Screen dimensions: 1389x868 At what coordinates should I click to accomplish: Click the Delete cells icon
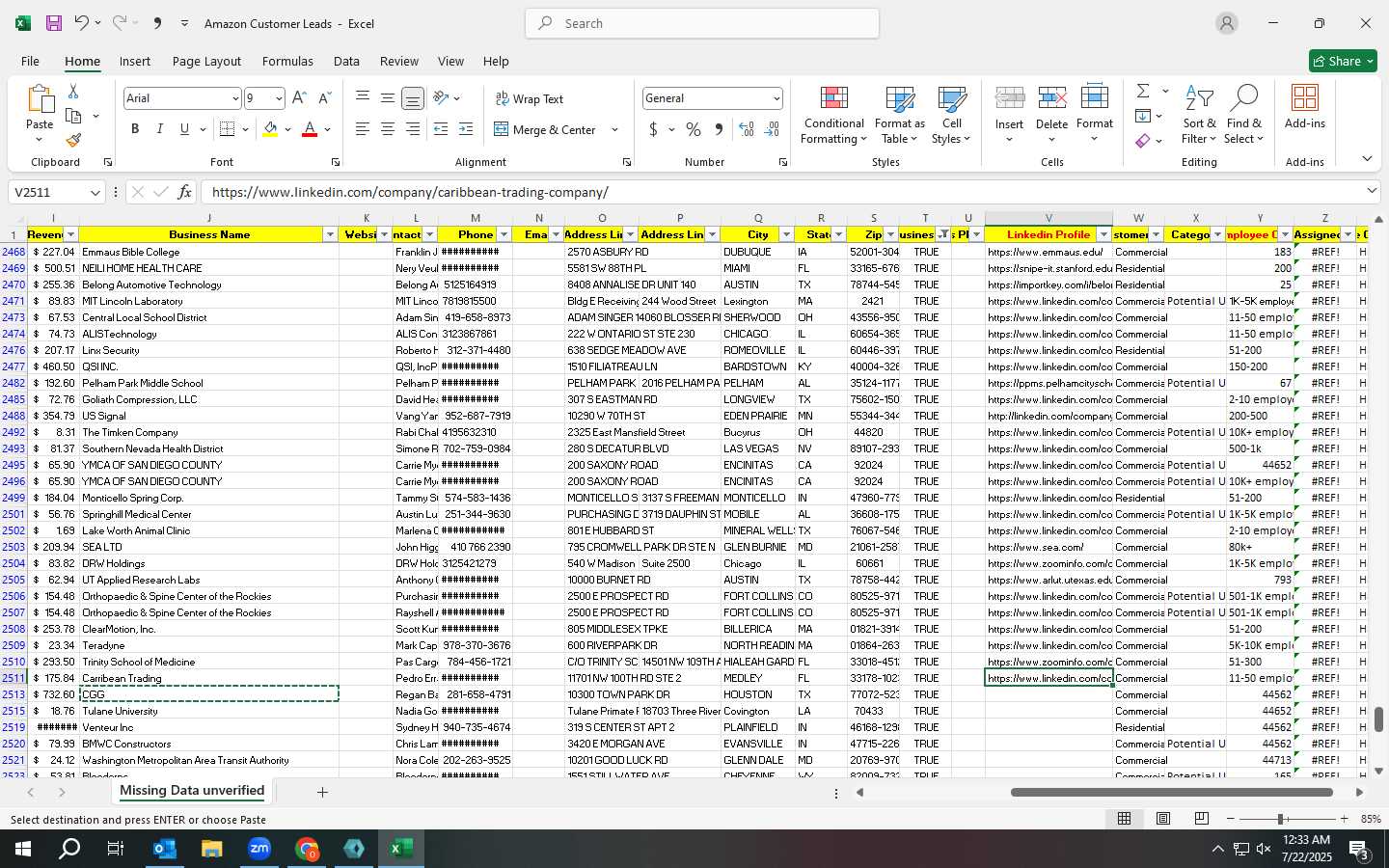1051,98
